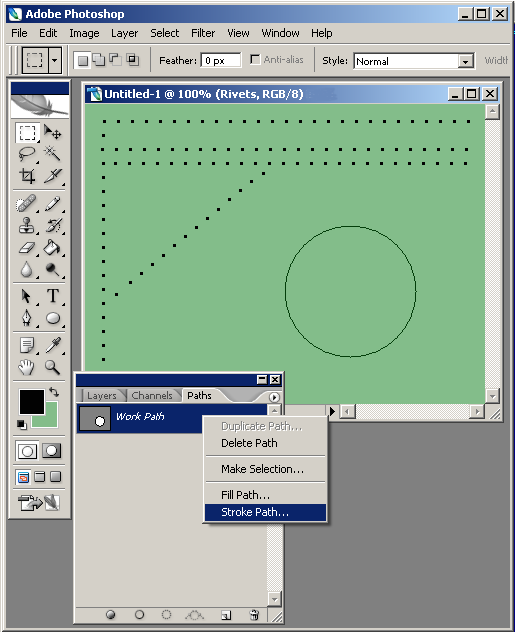Toggle Quick Mask mode button
This screenshot has height=632, width=515.
(x=52, y=451)
